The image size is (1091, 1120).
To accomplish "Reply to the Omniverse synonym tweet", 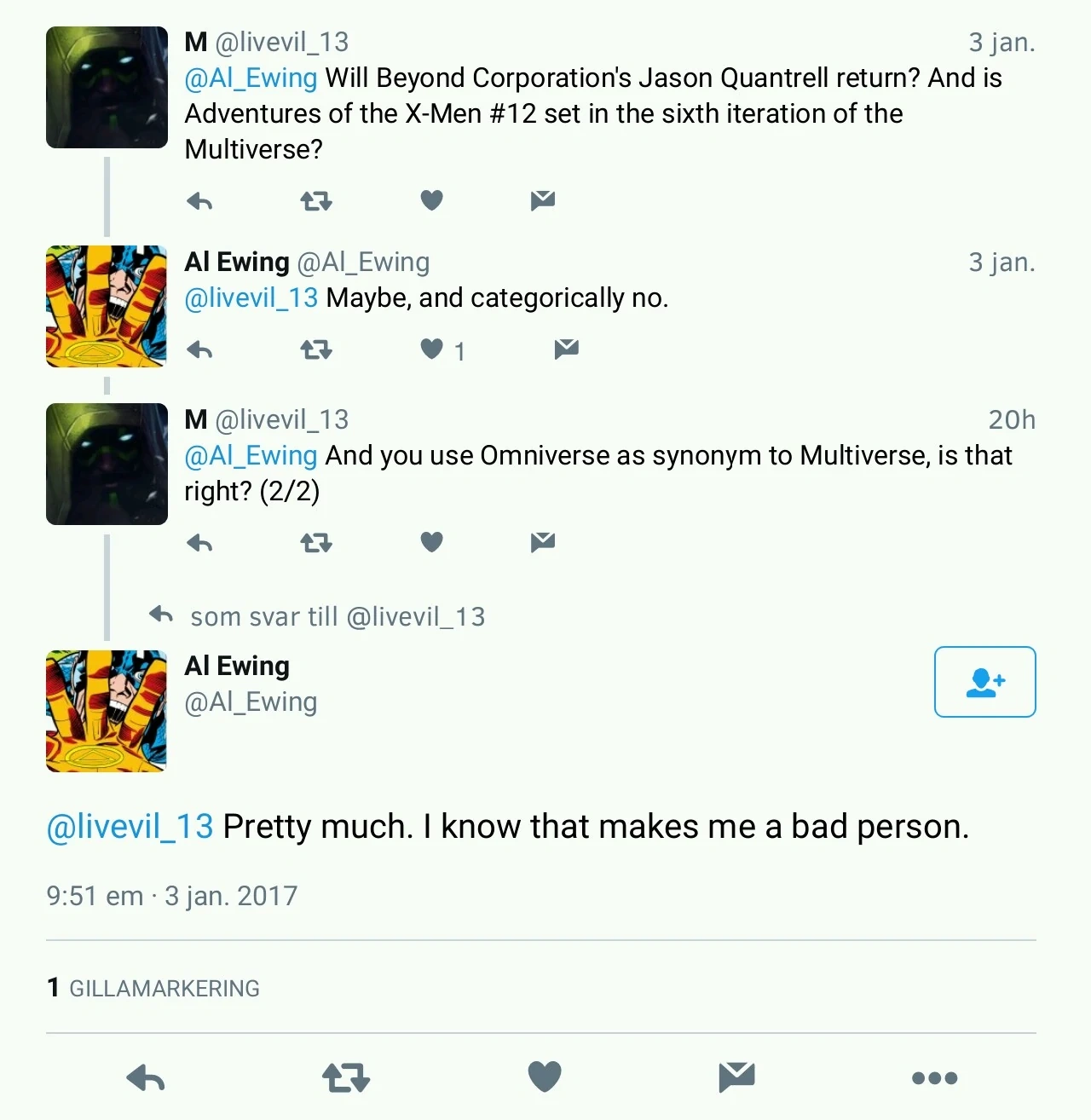I will (x=199, y=543).
